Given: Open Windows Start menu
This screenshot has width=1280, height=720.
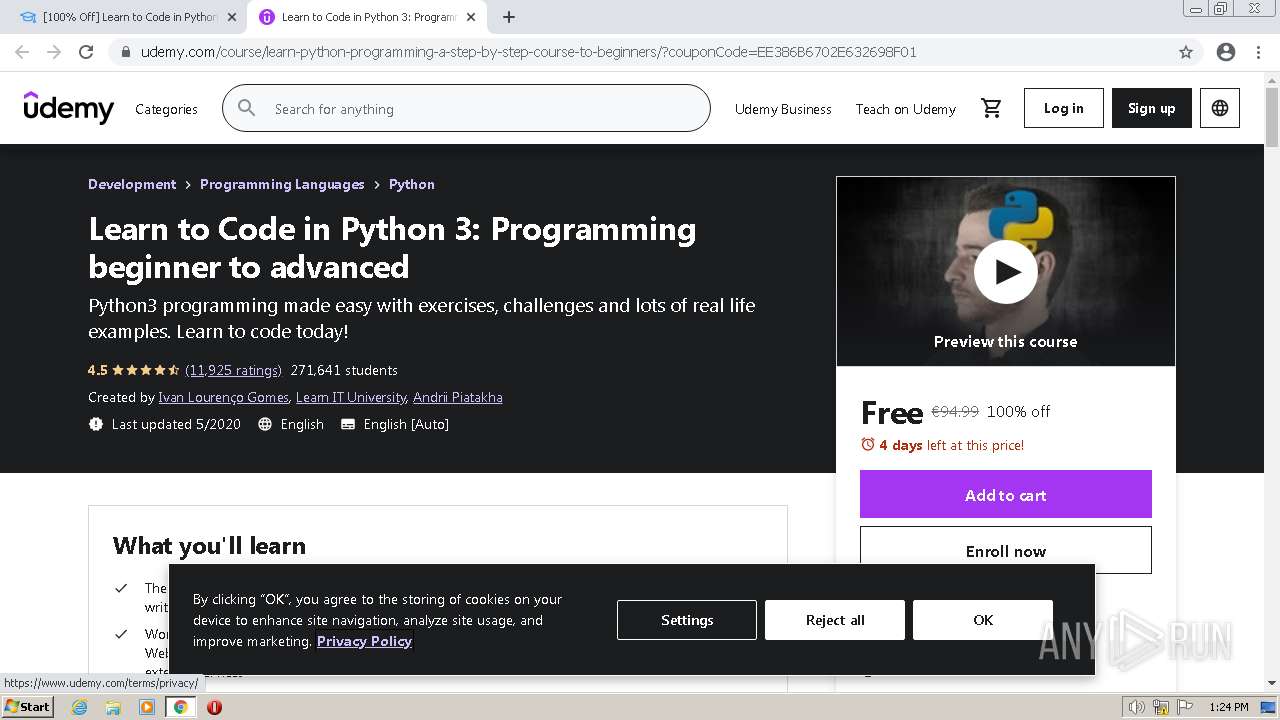Looking at the screenshot, I should [x=27, y=707].
